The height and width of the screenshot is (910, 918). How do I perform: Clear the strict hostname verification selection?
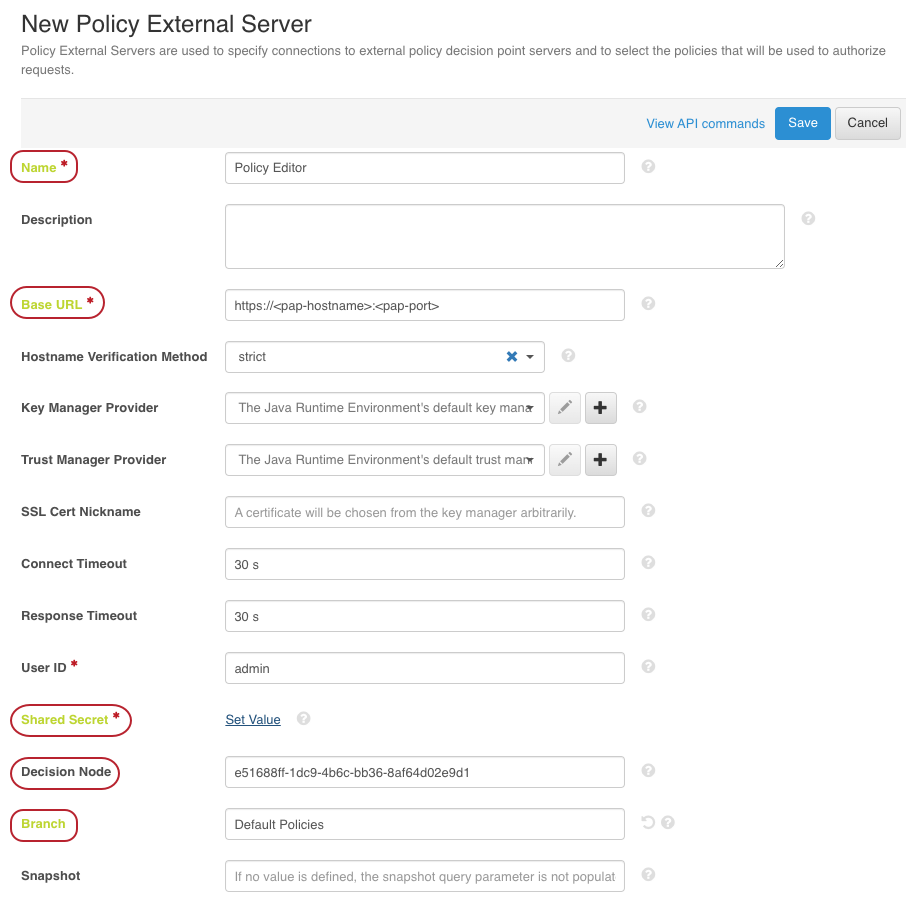pyautogui.click(x=512, y=356)
